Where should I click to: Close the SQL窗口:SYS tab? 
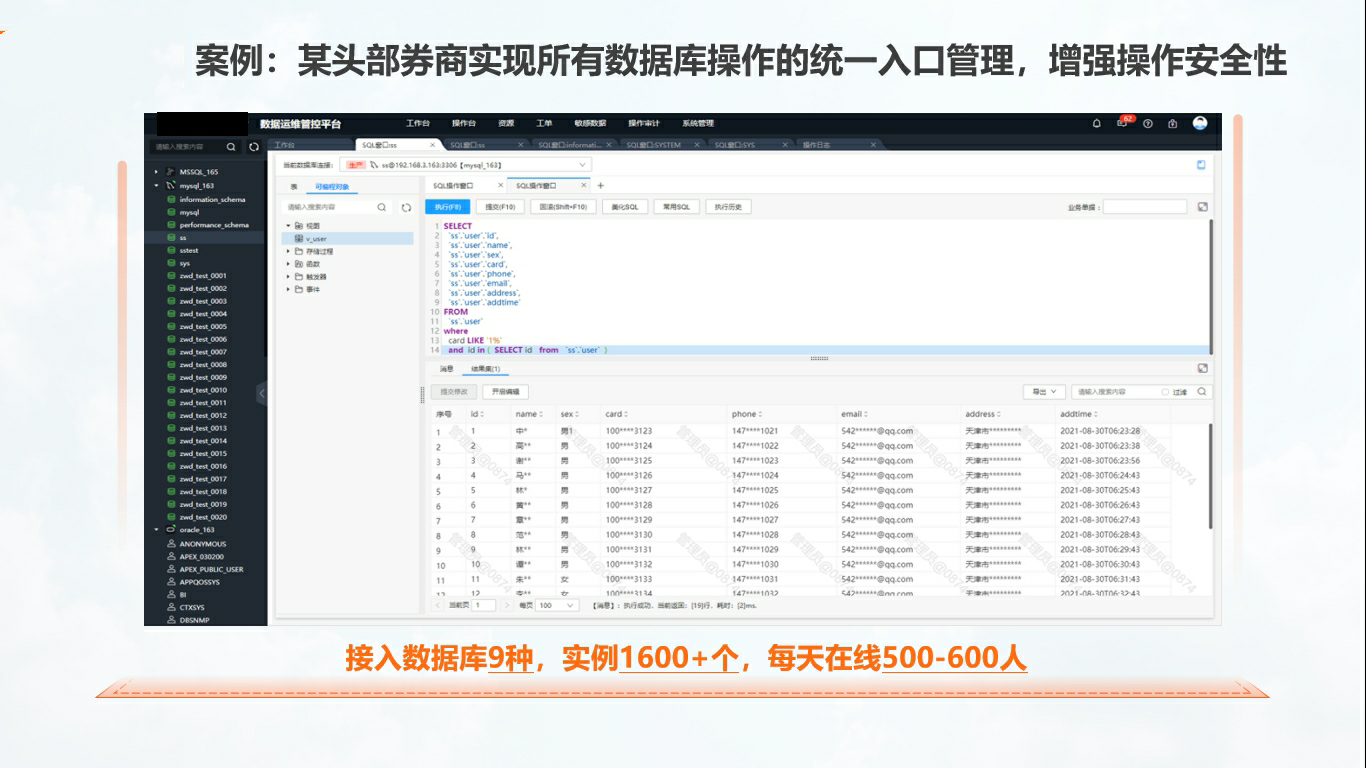785,145
